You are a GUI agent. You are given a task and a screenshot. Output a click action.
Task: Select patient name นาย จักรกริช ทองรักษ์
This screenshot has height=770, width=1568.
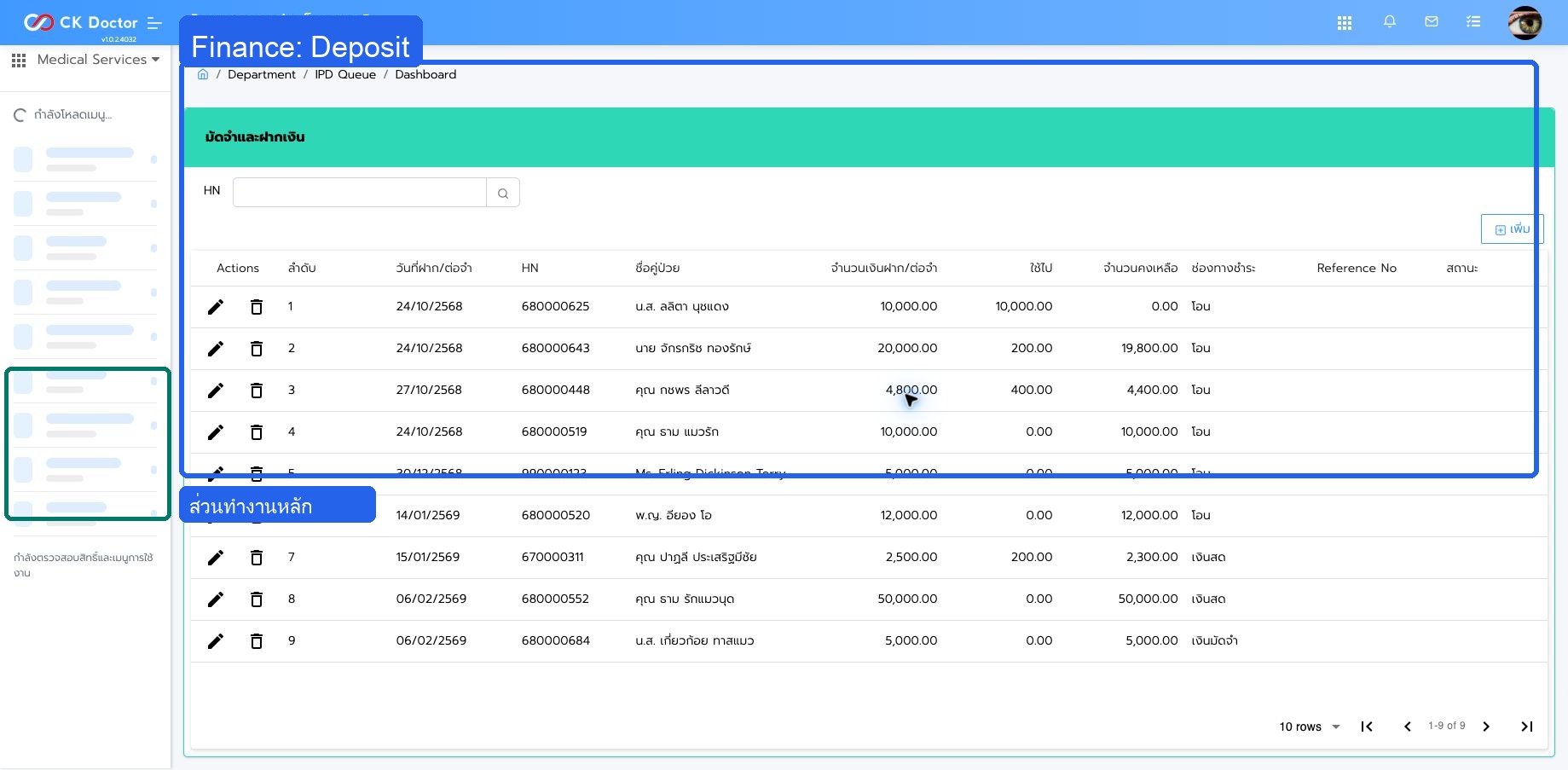pos(693,348)
